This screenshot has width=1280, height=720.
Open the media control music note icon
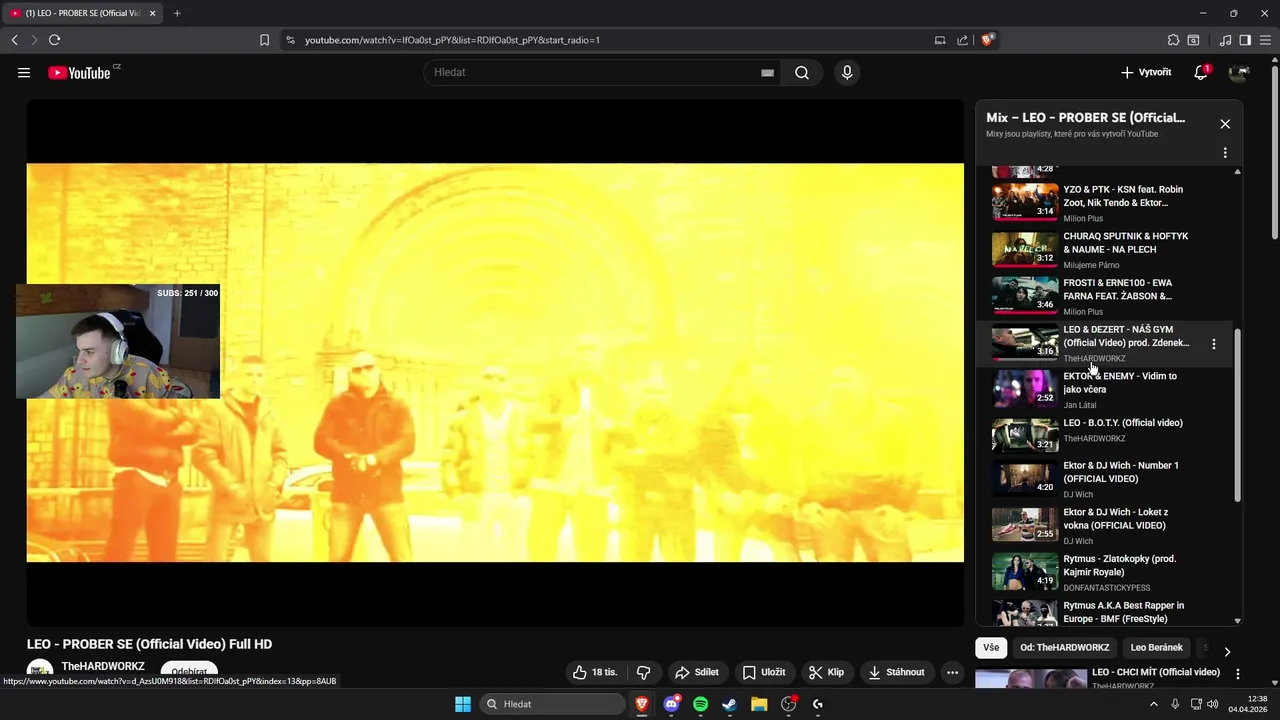click(x=1225, y=40)
